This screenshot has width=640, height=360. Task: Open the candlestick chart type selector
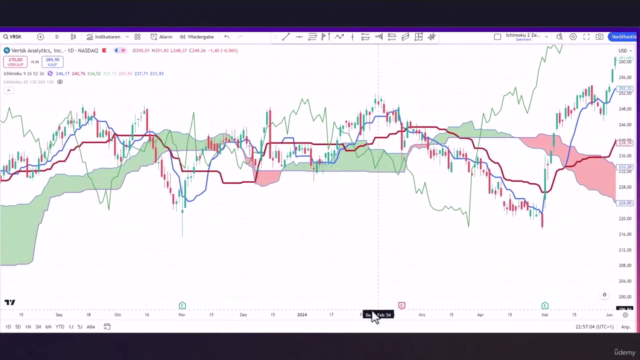(73, 37)
